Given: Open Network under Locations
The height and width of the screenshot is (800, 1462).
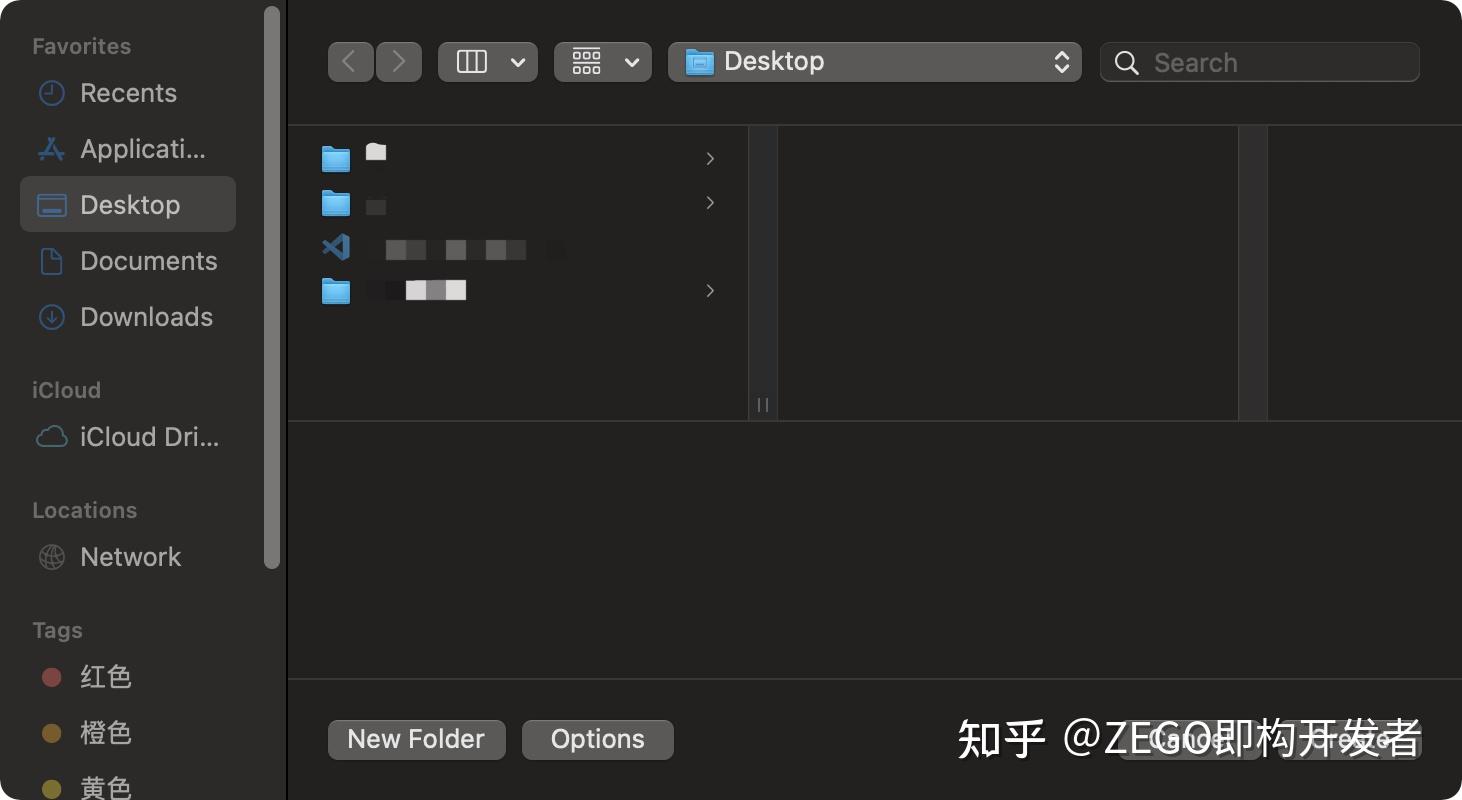Looking at the screenshot, I should 130,557.
